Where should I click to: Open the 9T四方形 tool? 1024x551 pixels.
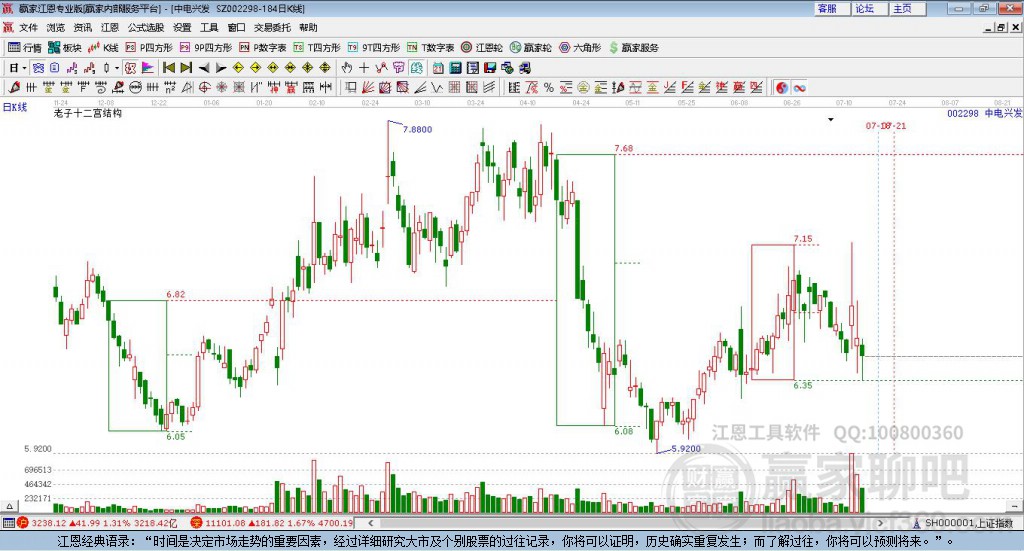click(374, 48)
